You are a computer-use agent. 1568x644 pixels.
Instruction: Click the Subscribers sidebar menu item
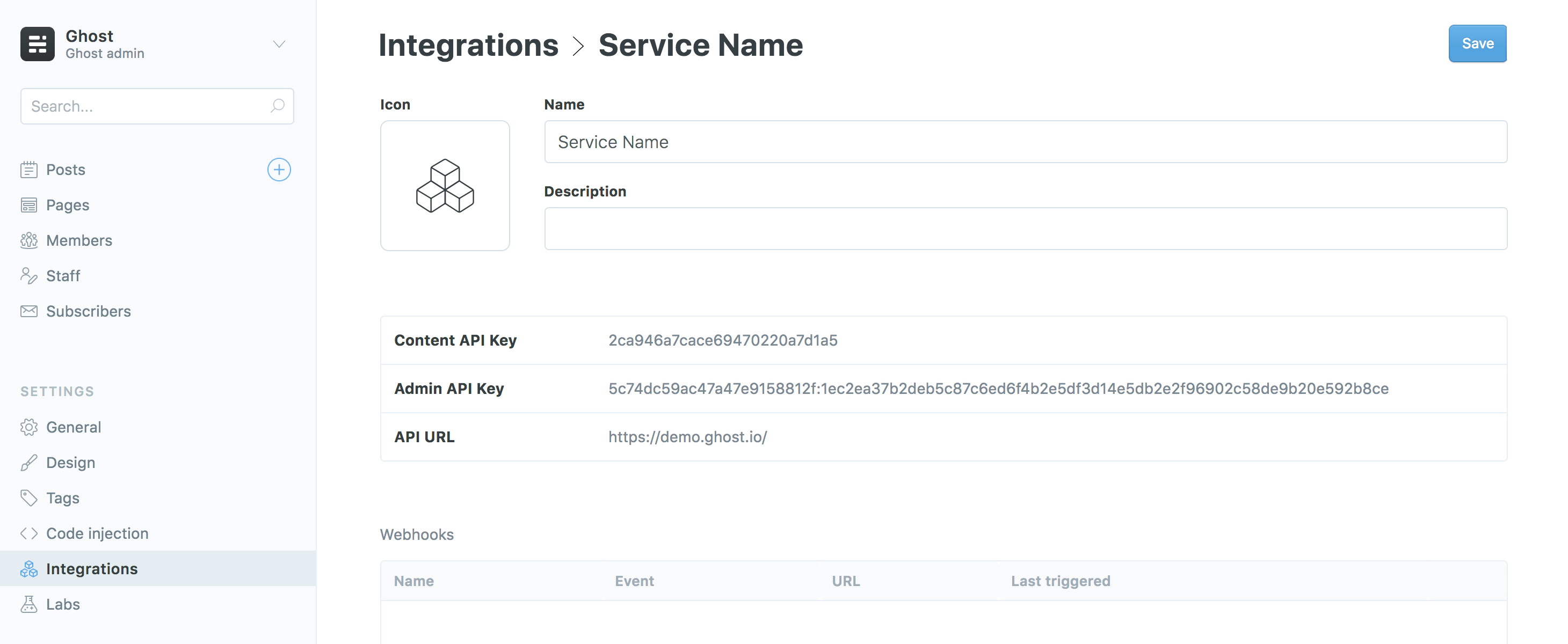88,310
